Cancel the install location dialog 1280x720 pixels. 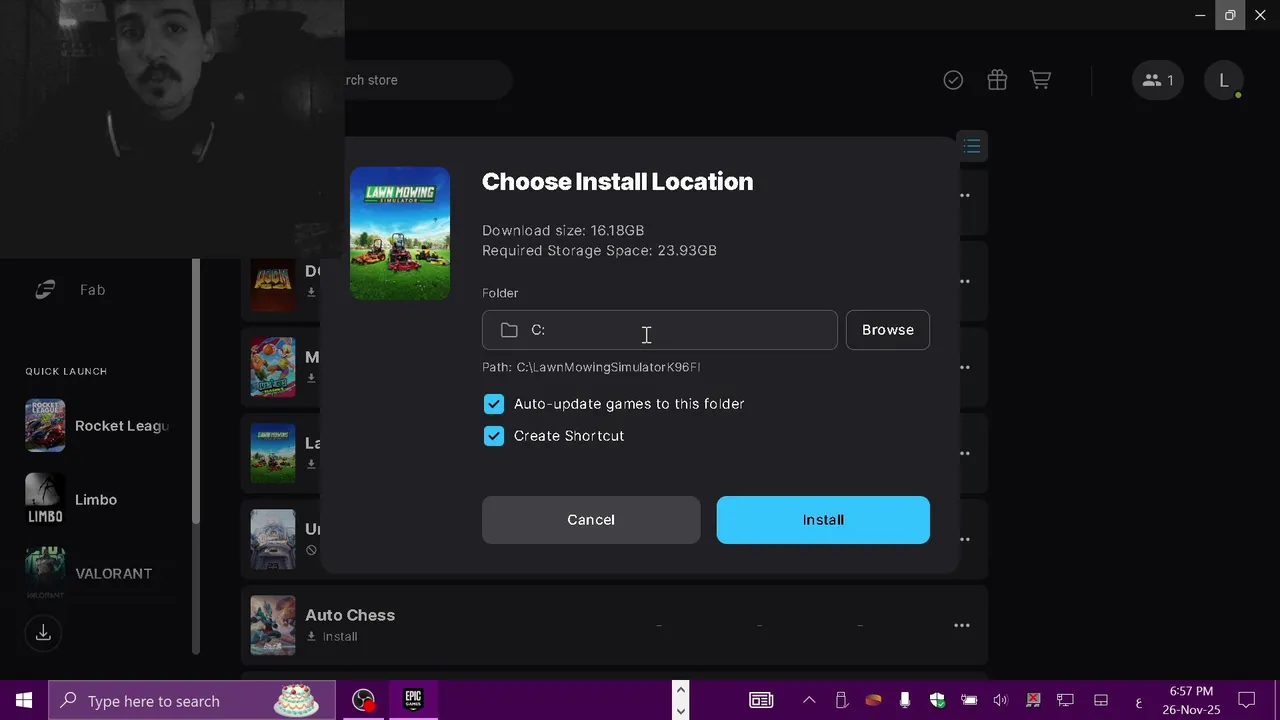(x=591, y=520)
